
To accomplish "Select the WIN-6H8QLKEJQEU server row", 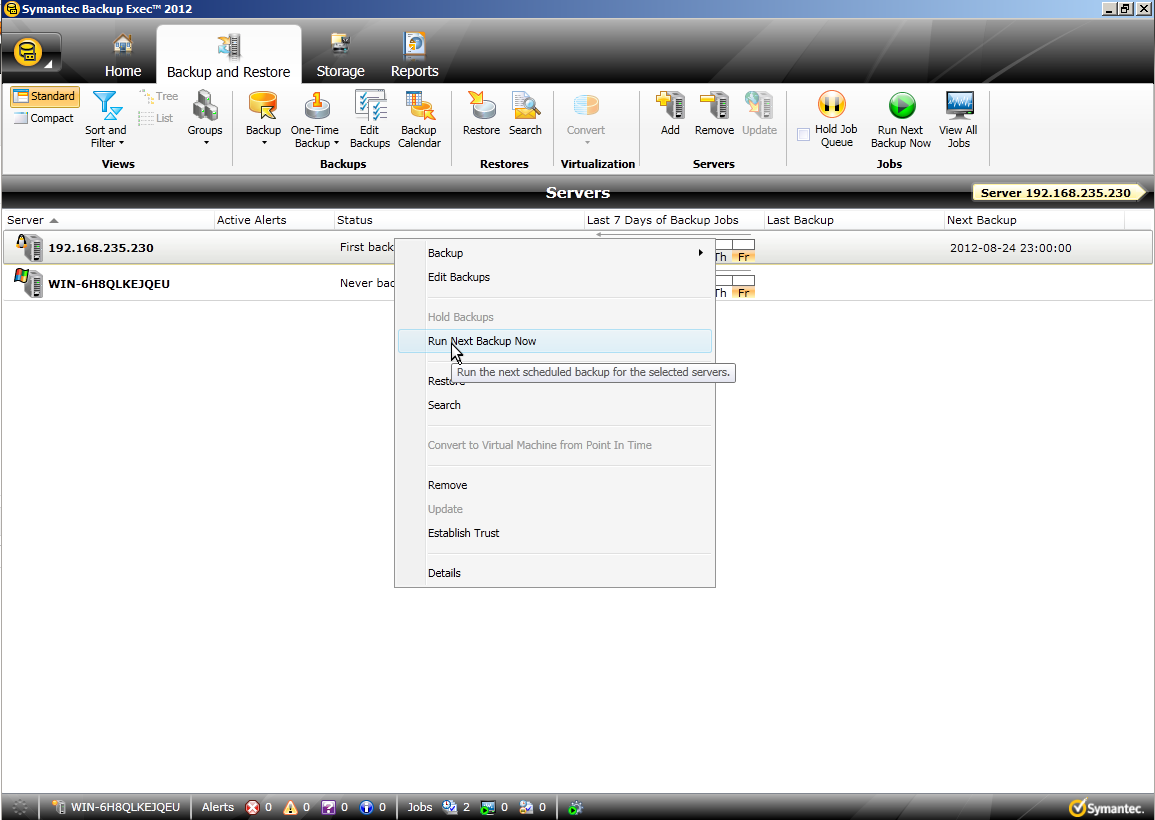I will (108, 284).
